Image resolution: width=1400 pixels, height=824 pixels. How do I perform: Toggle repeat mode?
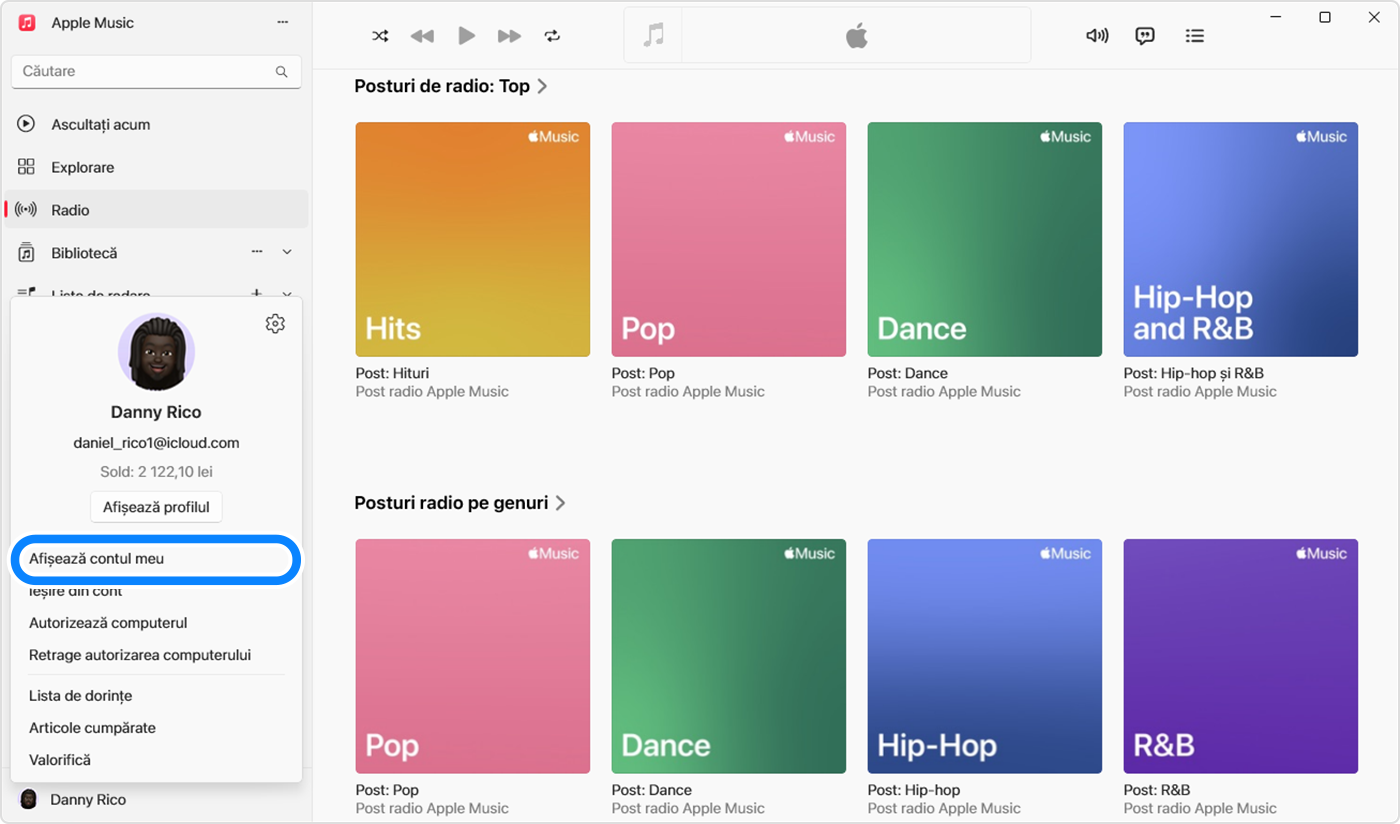point(552,36)
